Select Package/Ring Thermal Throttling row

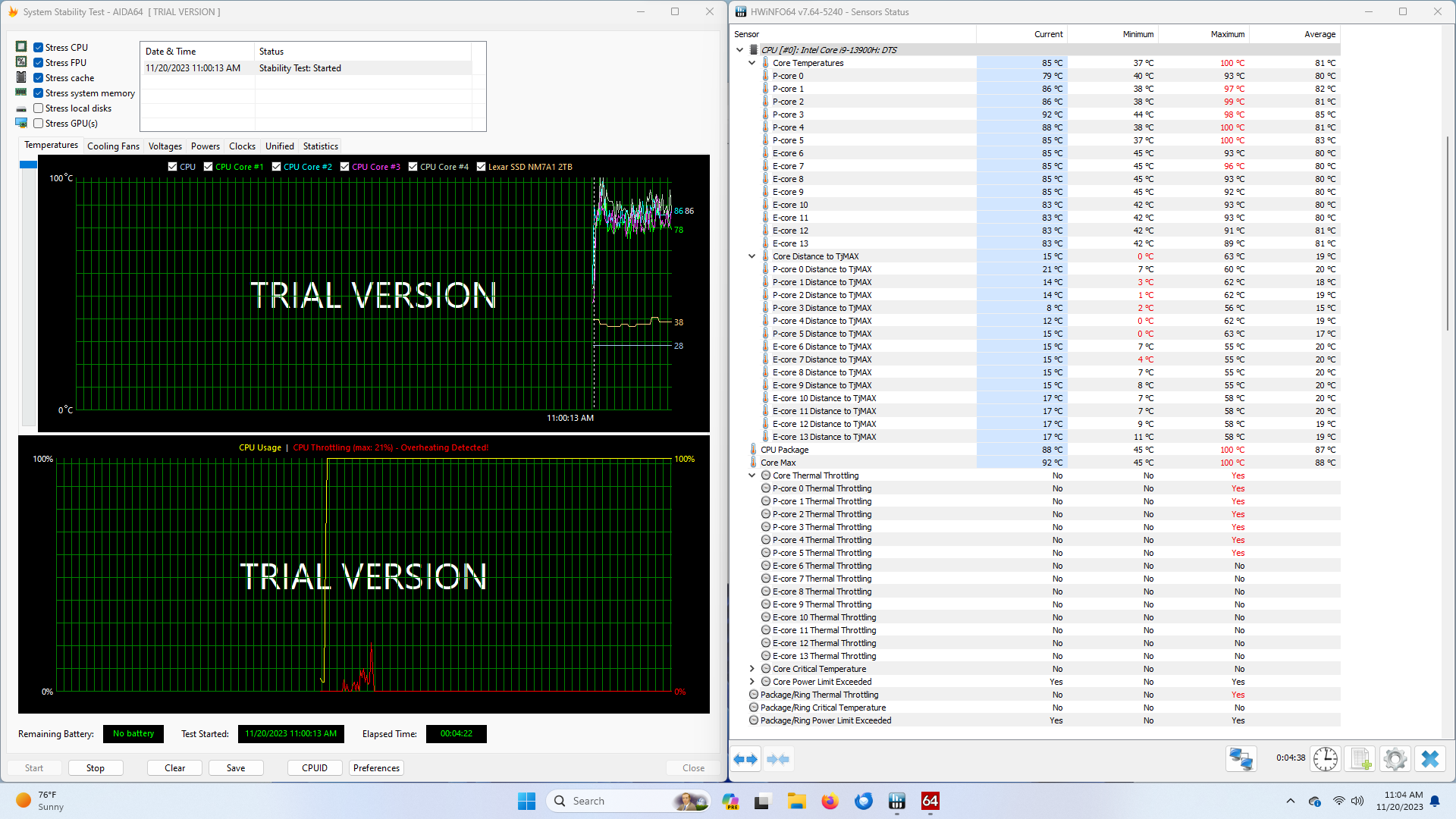[x=1034, y=695]
